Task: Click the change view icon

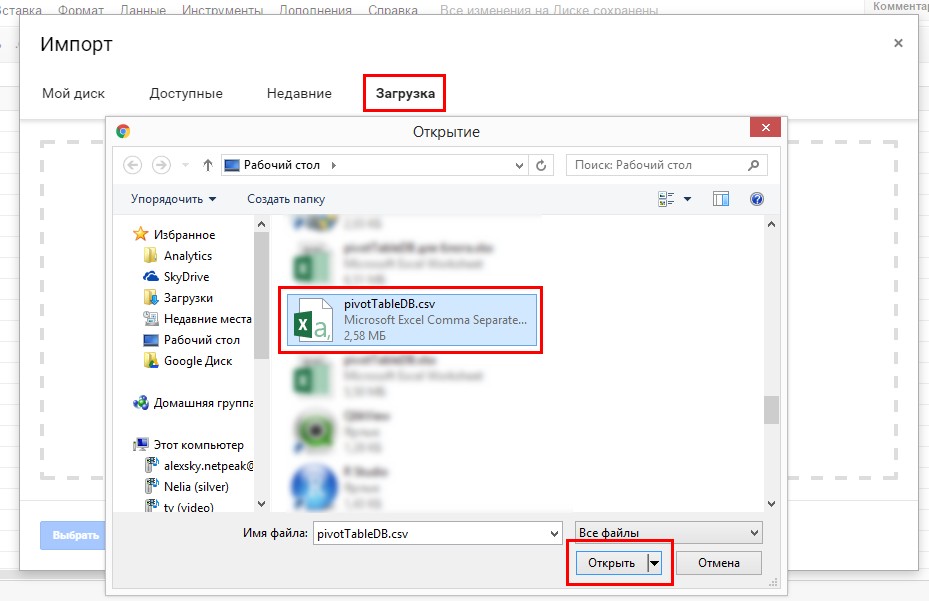Action: pos(667,199)
